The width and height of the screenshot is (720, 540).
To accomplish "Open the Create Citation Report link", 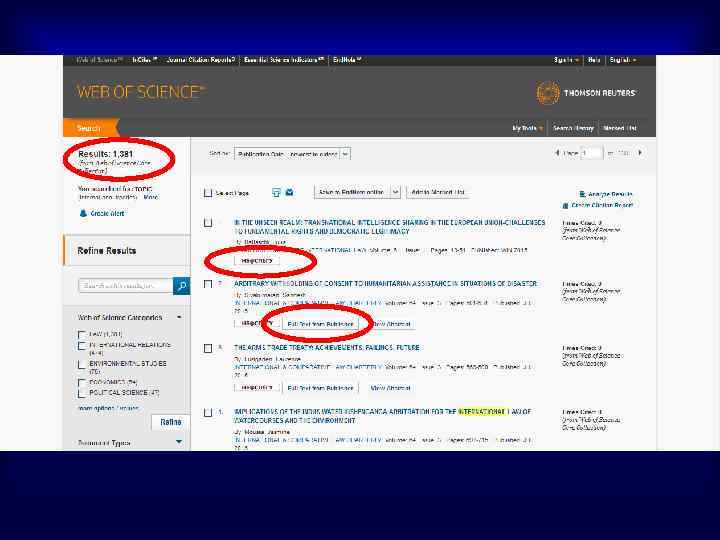I will (x=602, y=205).
